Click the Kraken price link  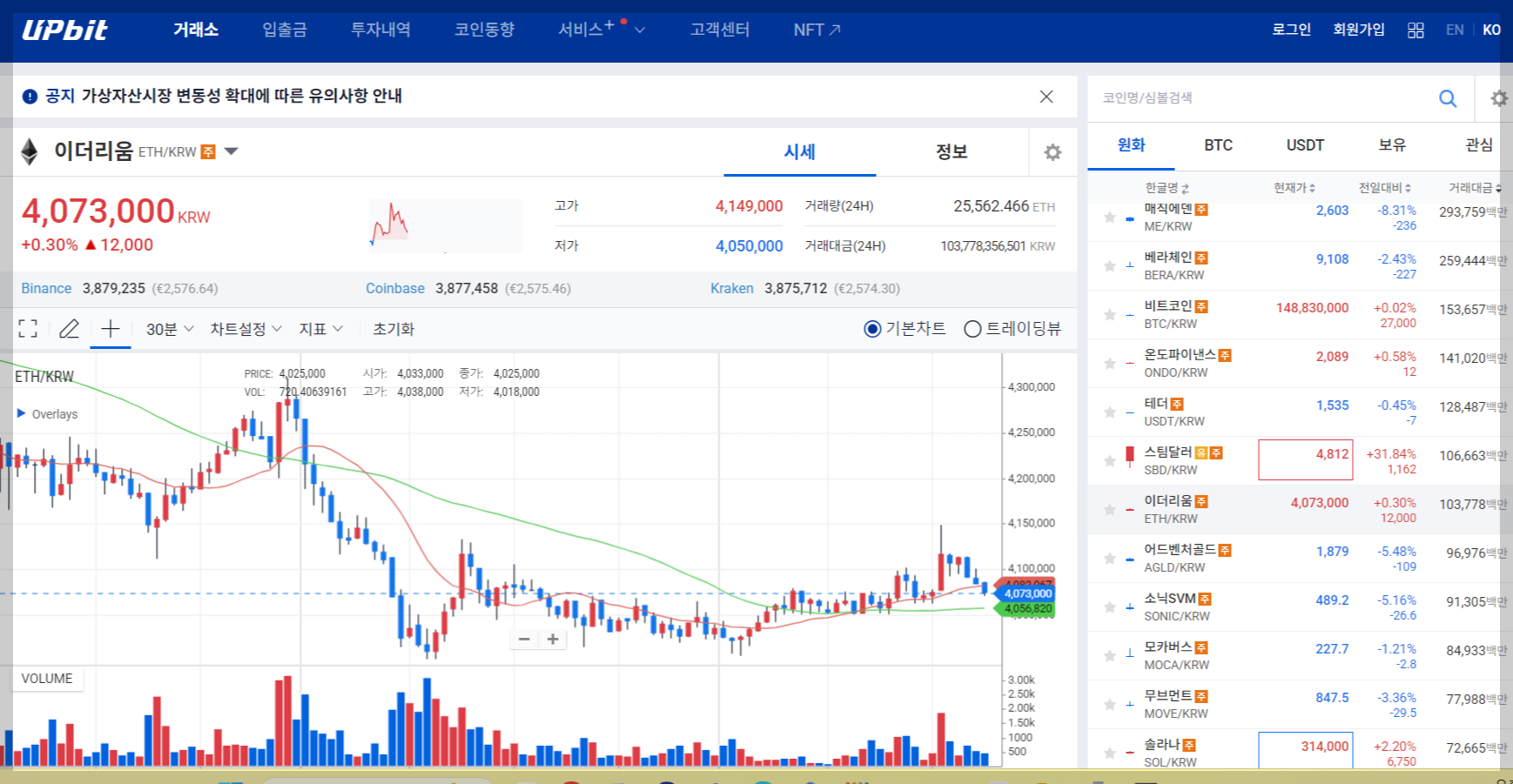[732, 288]
